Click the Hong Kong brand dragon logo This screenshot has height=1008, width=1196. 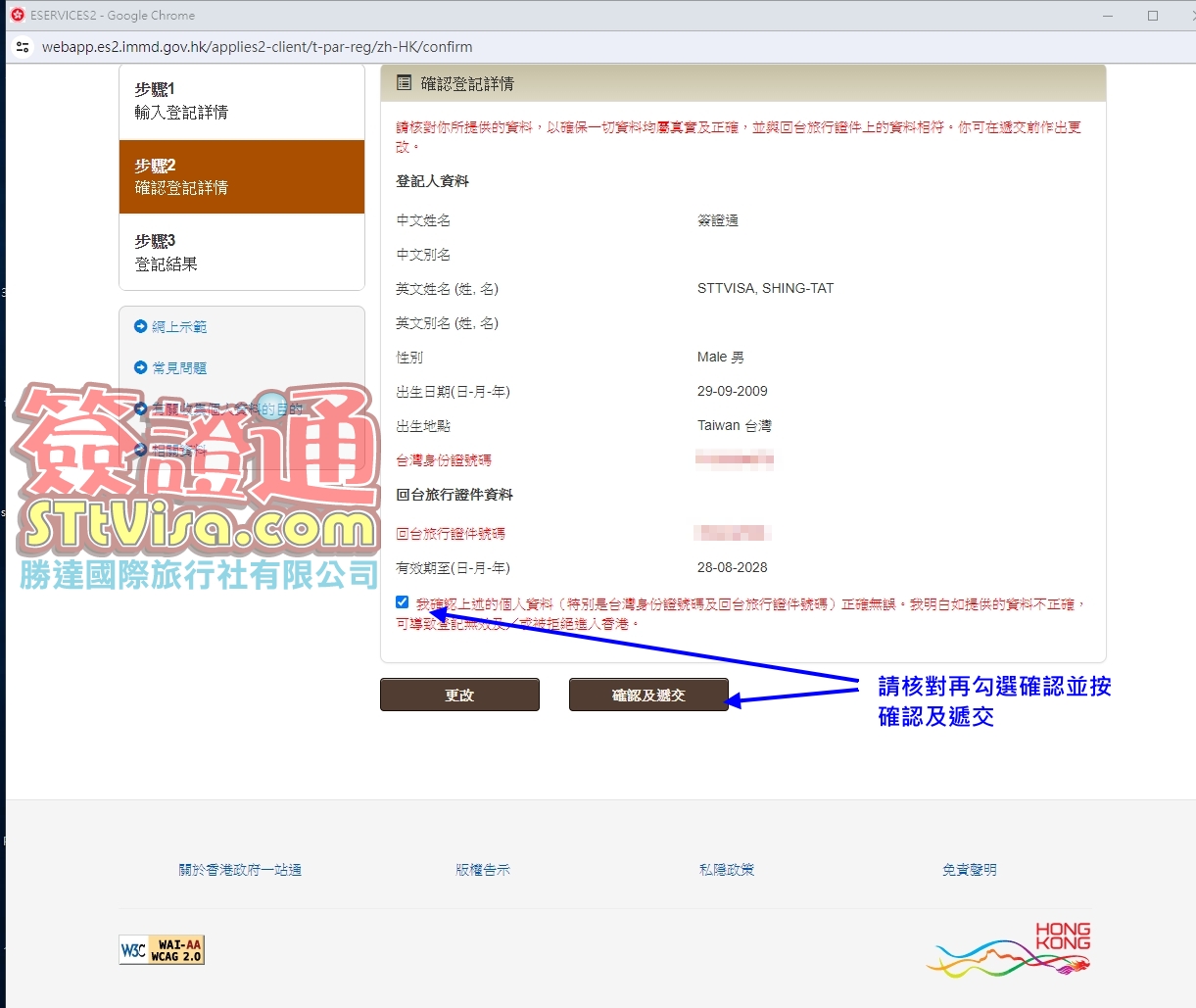(x=1009, y=949)
